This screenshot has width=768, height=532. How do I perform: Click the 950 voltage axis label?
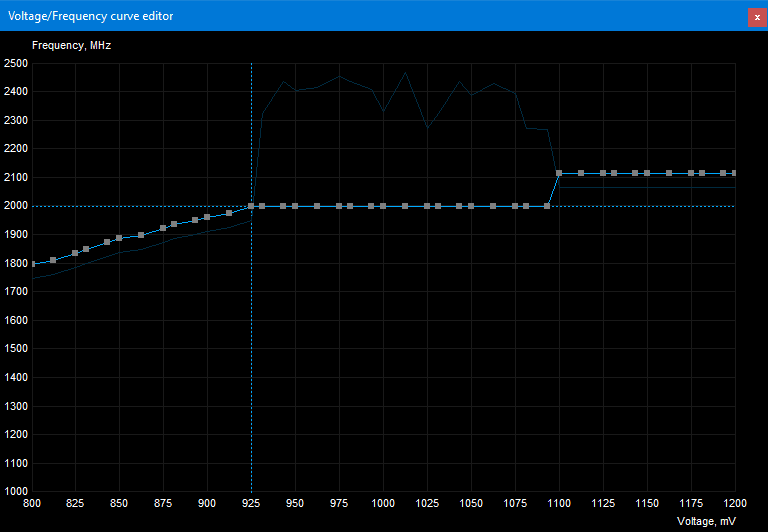point(295,504)
